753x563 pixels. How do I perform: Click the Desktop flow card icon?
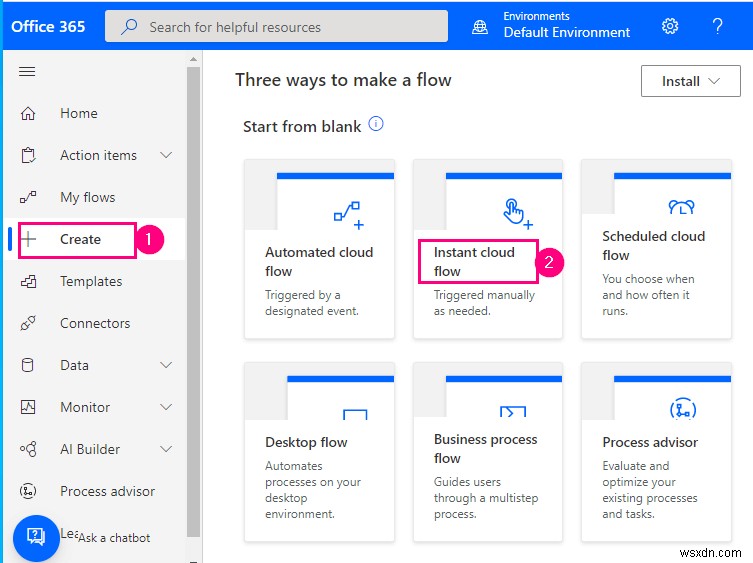[x=355, y=414]
